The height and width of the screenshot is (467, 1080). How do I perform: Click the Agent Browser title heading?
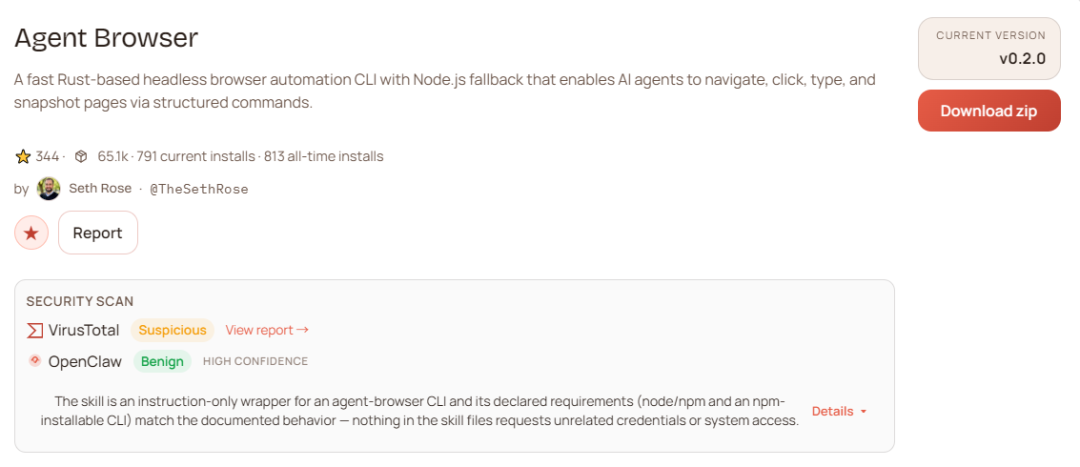click(x=106, y=38)
